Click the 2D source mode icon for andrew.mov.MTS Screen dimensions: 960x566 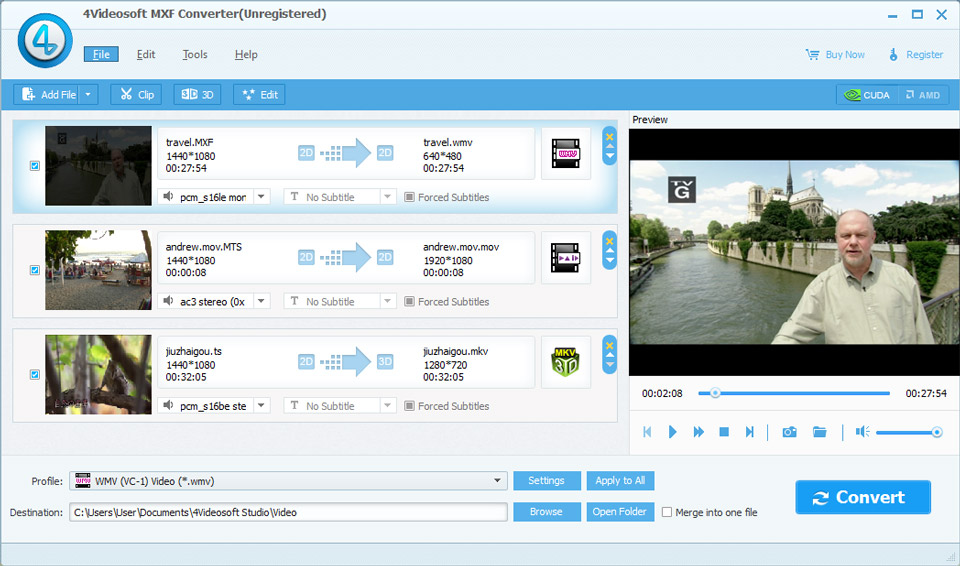tap(306, 257)
